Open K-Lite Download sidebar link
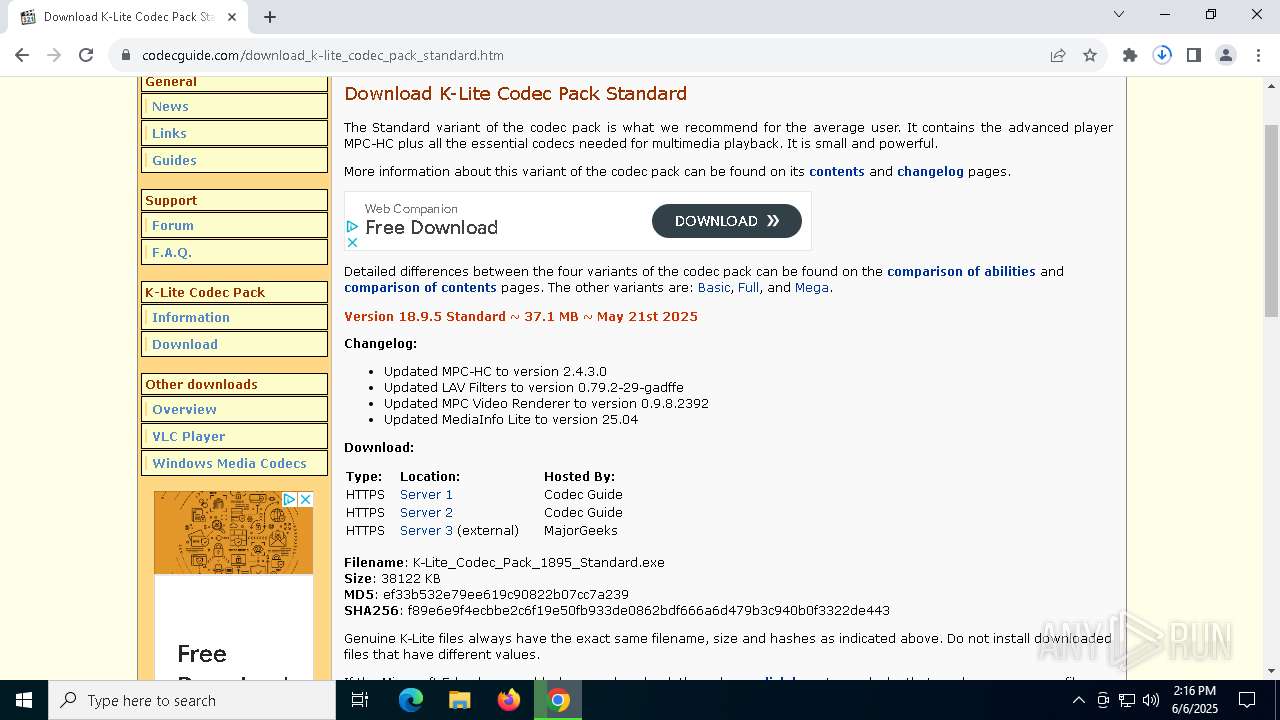Image resolution: width=1280 pixels, height=720 pixels. (185, 345)
